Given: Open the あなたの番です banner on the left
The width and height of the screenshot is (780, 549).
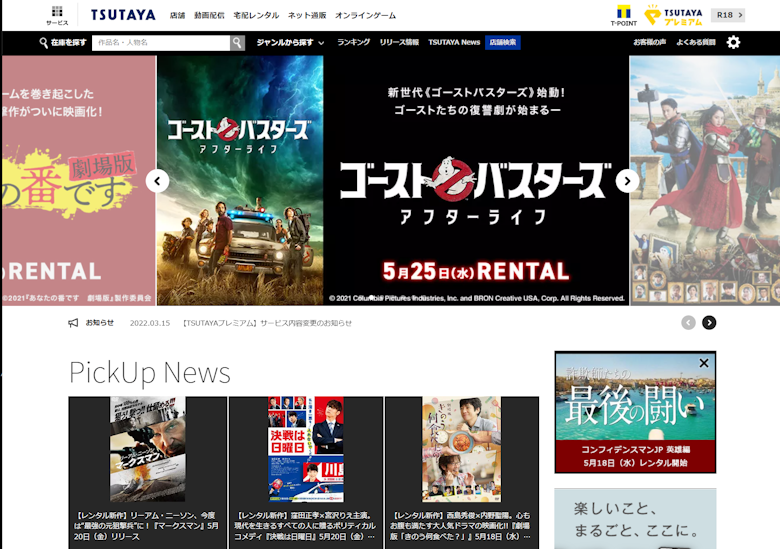Looking at the screenshot, I should (x=79, y=180).
